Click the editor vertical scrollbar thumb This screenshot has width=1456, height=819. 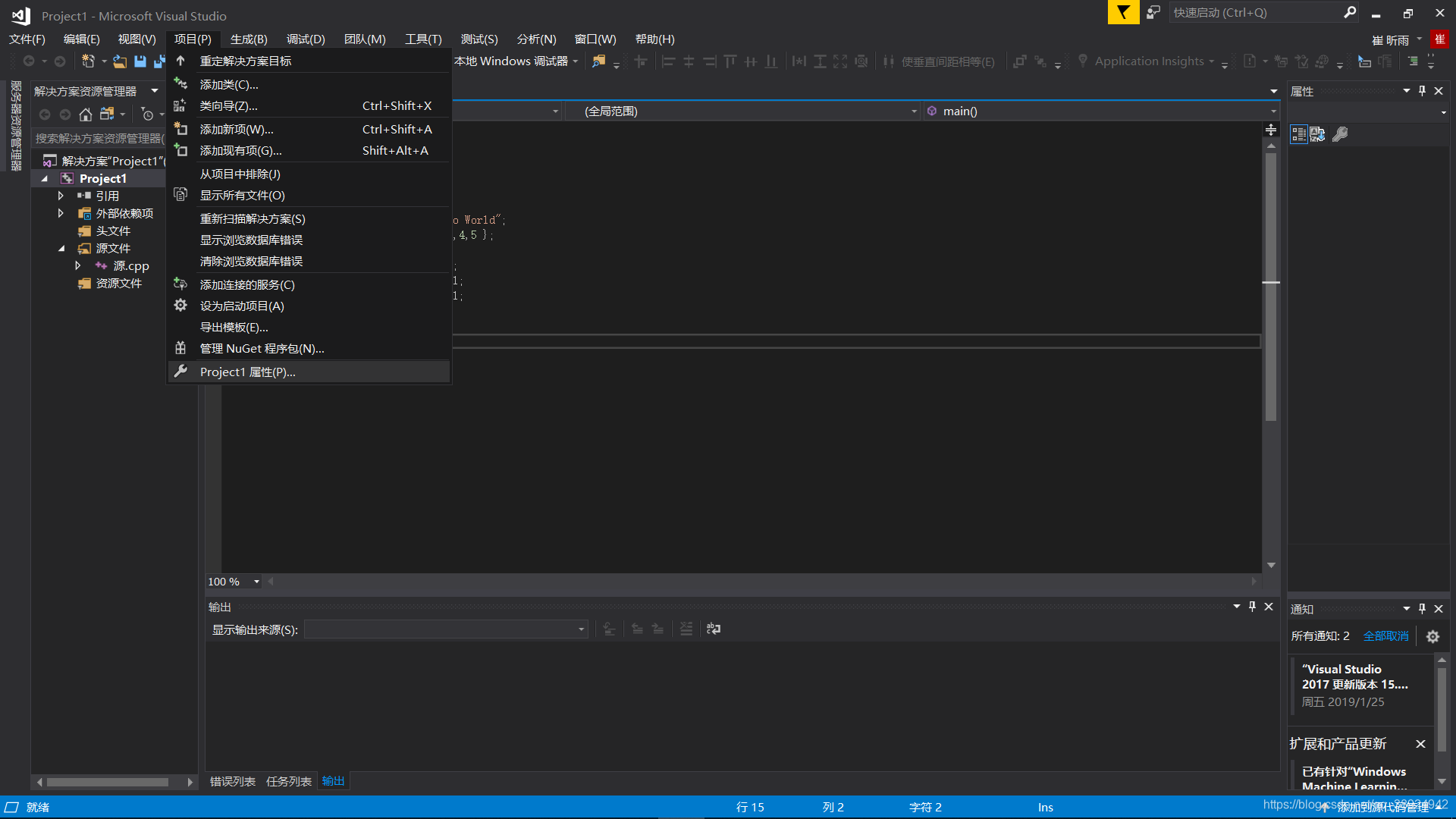[1271, 287]
